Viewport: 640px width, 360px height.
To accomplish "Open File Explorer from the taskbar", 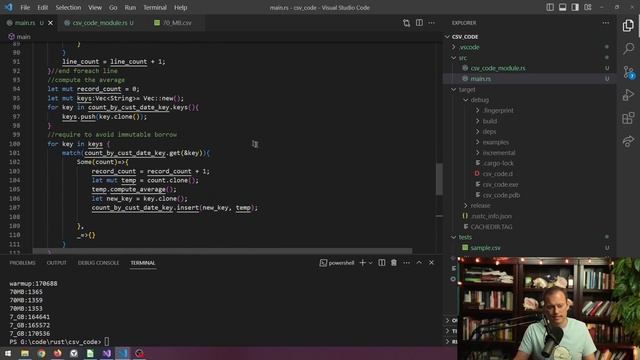I will tap(25, 353).
